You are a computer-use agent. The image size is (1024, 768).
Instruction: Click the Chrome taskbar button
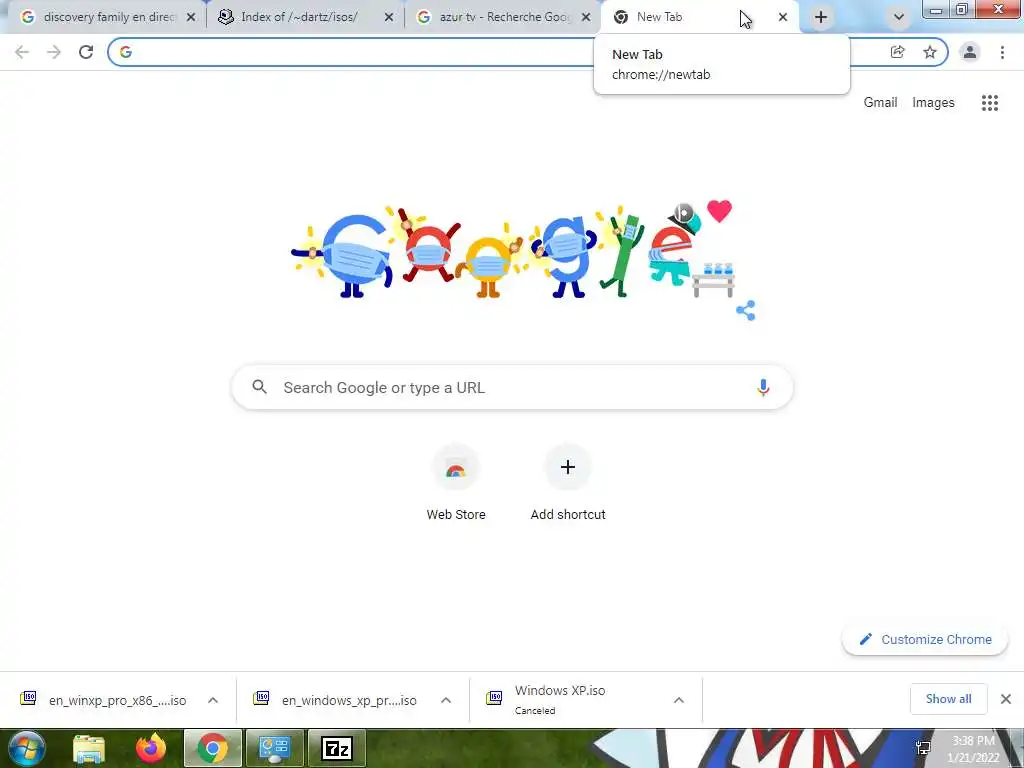point(213,748)
